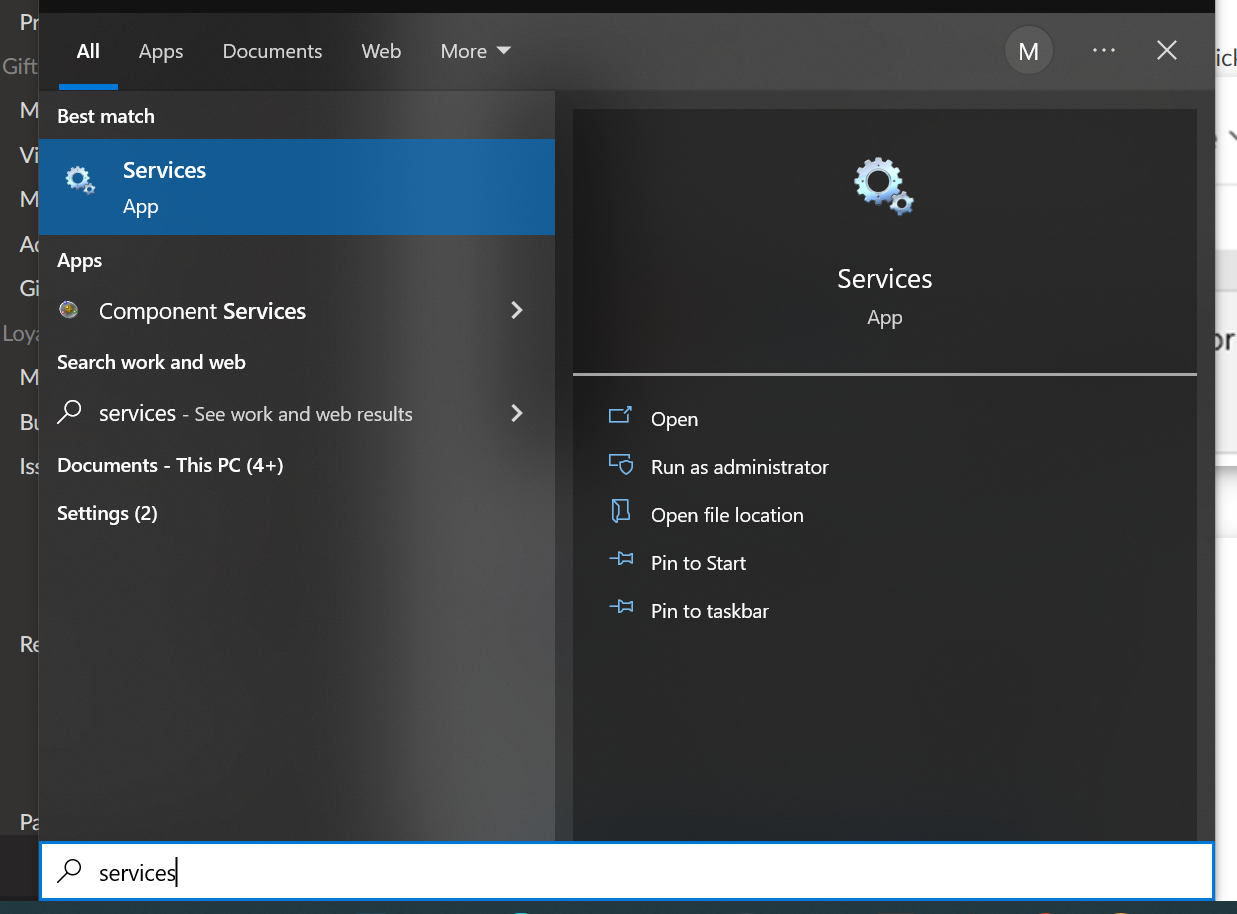The image size is (1237, 914).
Task: Show the Settings (2) results
Action: (107, 513)
